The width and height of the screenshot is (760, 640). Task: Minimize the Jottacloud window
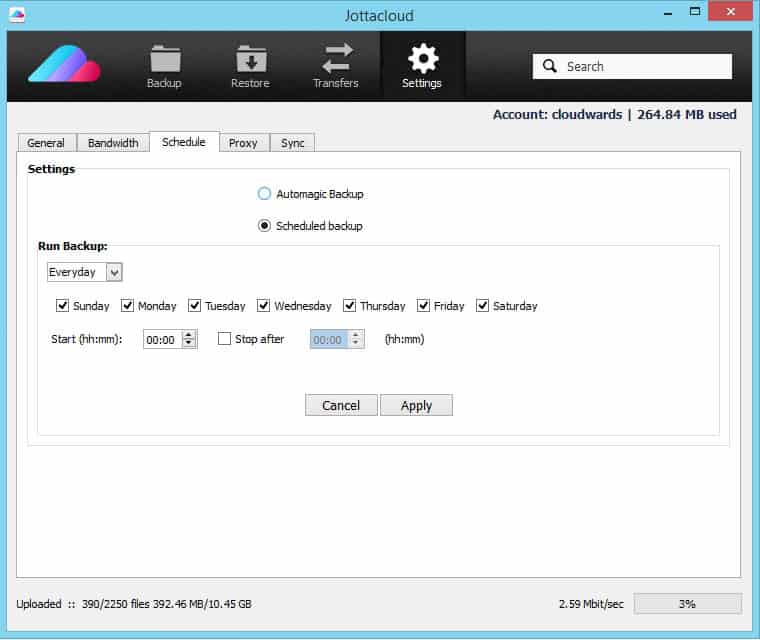pyautogui.click(x=668, y=13)
